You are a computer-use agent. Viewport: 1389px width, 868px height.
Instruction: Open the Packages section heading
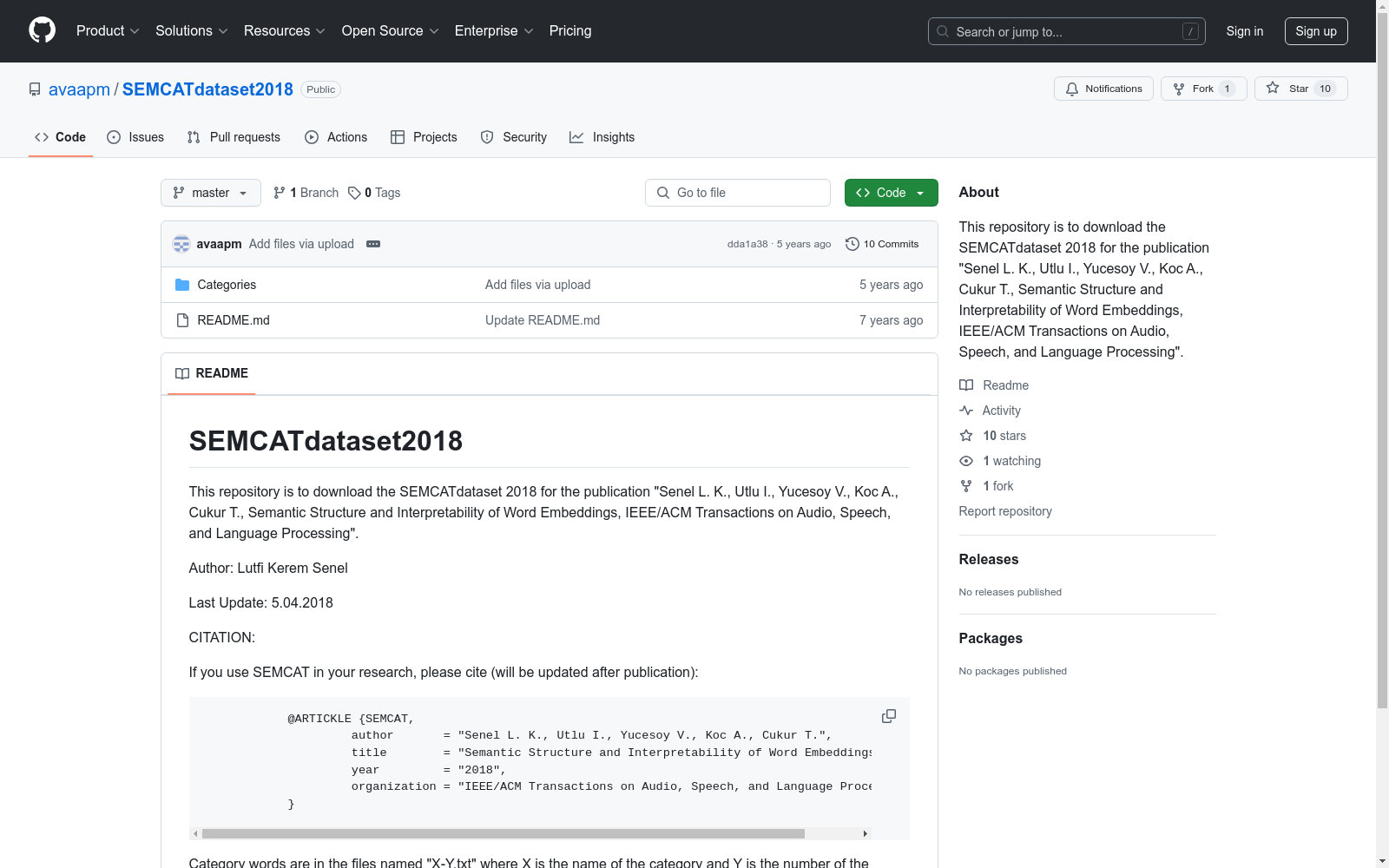(991, 639)
